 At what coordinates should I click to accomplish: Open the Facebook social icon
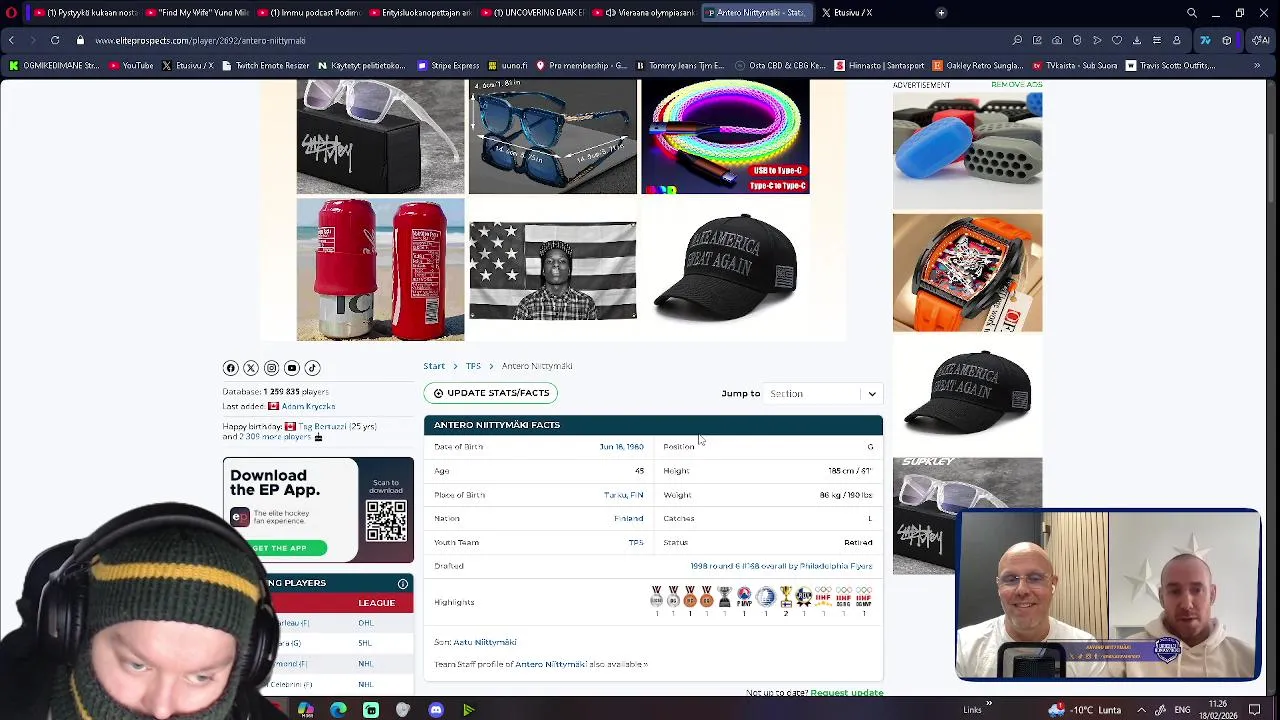230,368
